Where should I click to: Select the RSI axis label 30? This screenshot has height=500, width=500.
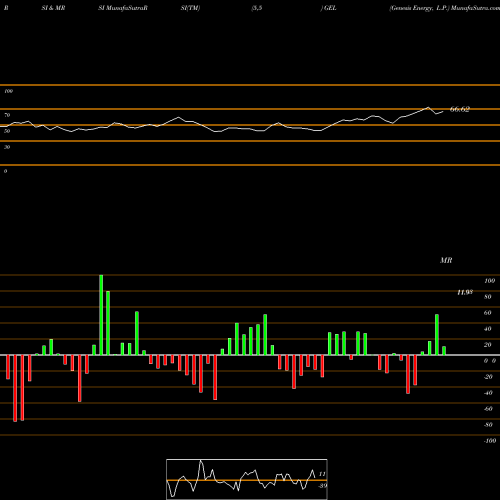(x=7, y=147)
